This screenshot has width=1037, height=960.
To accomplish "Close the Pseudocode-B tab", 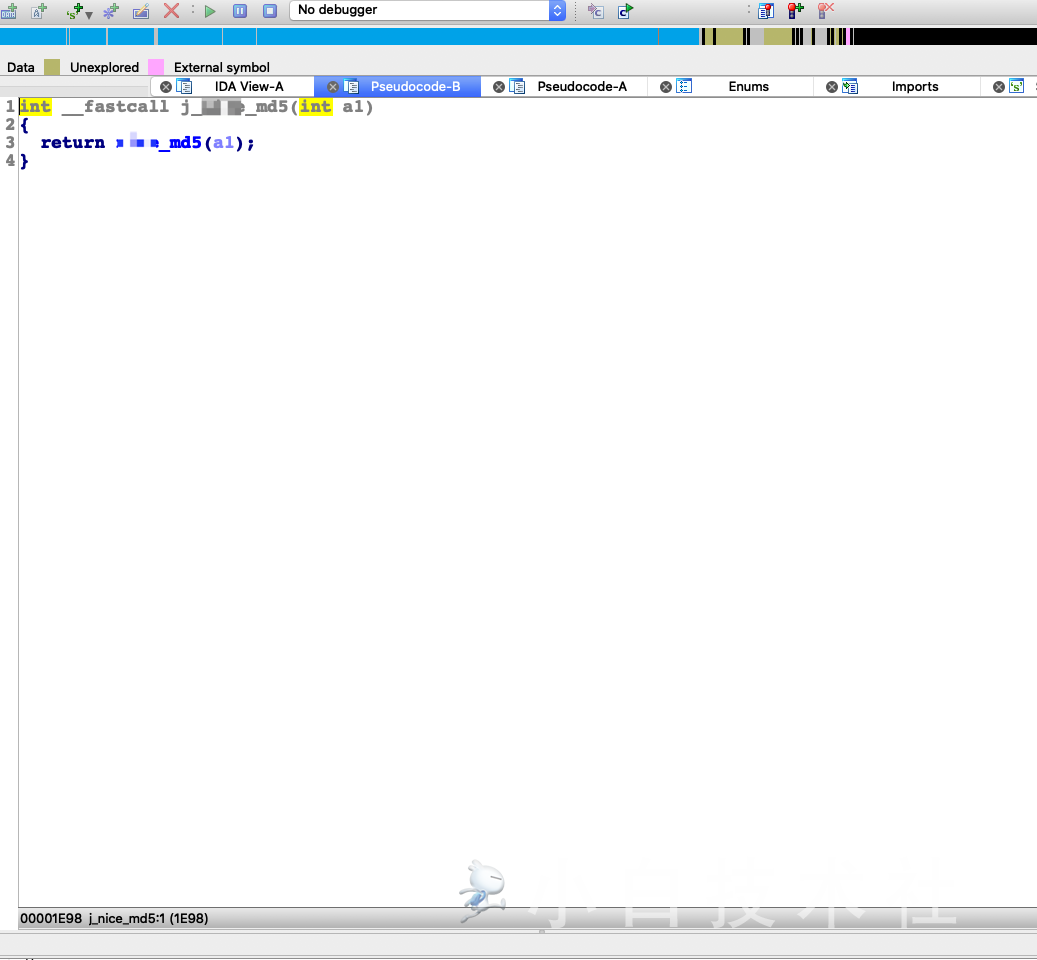I will [333, 86].
